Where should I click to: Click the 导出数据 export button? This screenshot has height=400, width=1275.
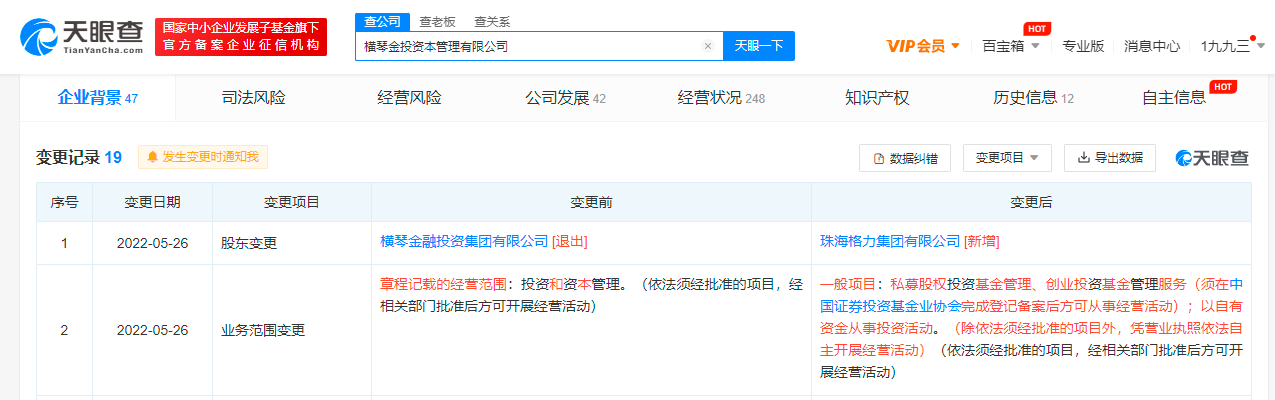(x=1109, y=158)
